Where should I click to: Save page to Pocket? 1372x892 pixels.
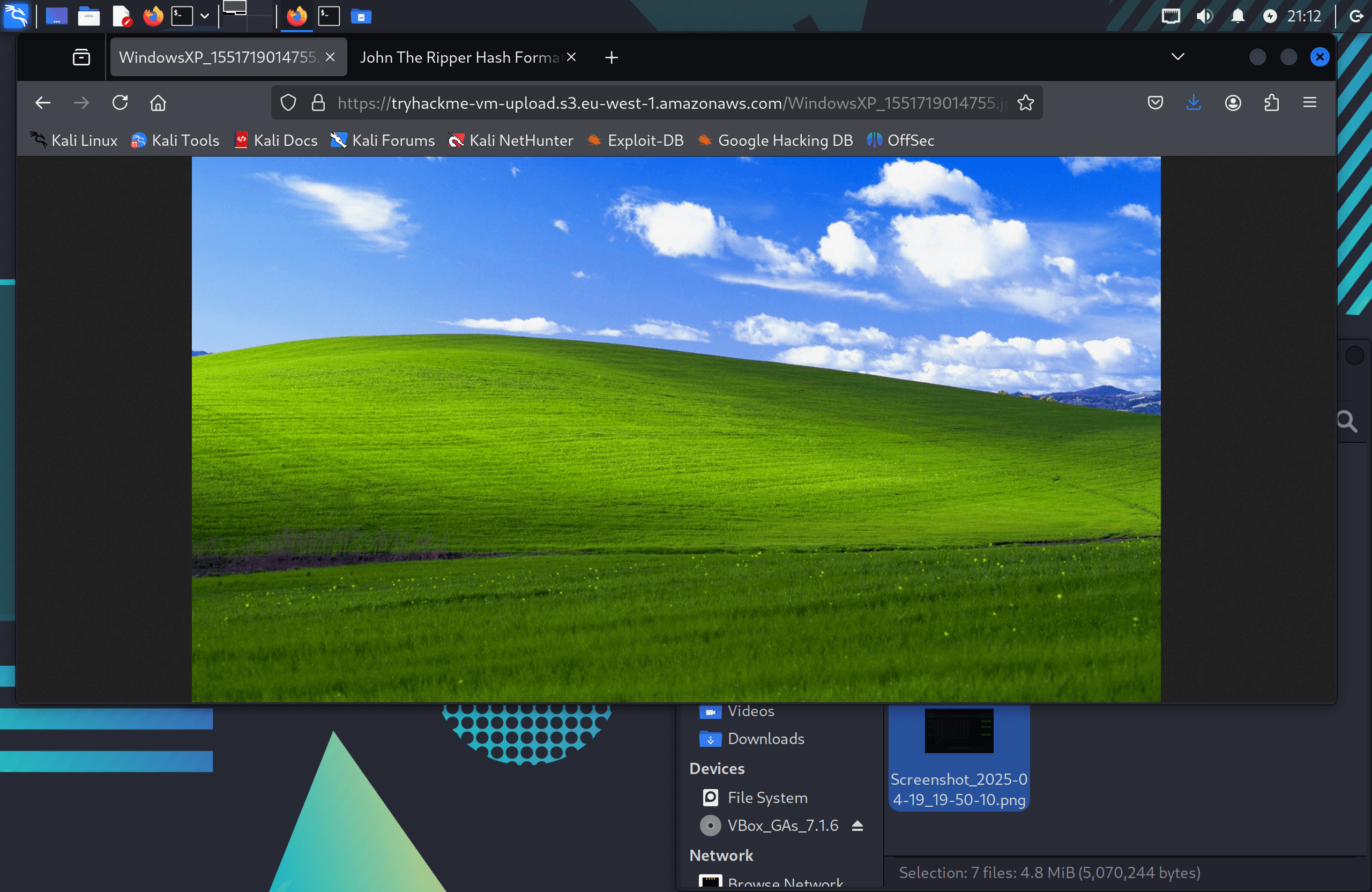click(x=1155, y=102)
